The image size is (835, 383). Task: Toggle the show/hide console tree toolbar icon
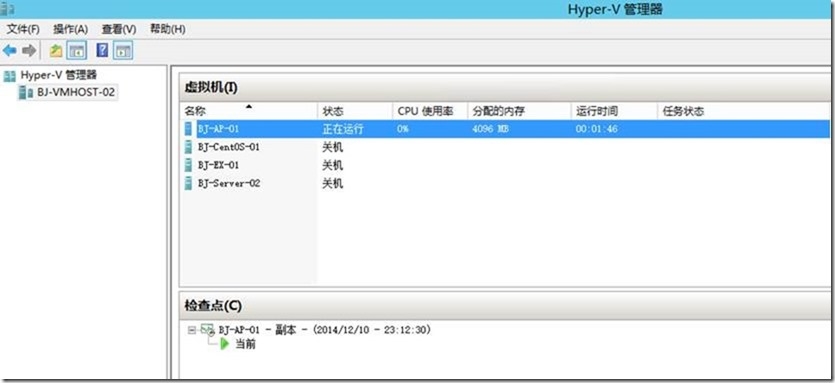coord(76,51)
